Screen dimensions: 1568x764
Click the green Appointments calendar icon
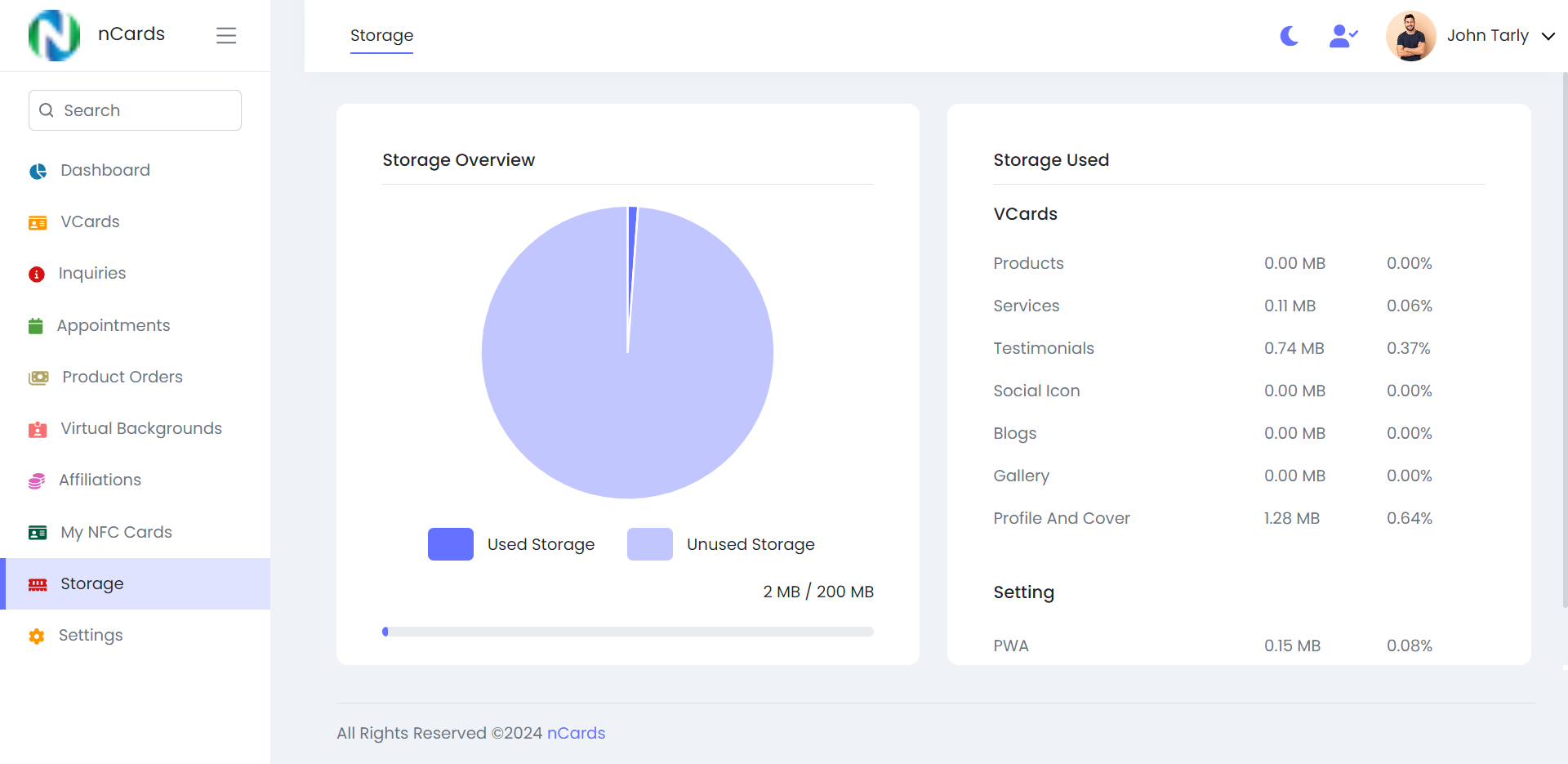36,326
